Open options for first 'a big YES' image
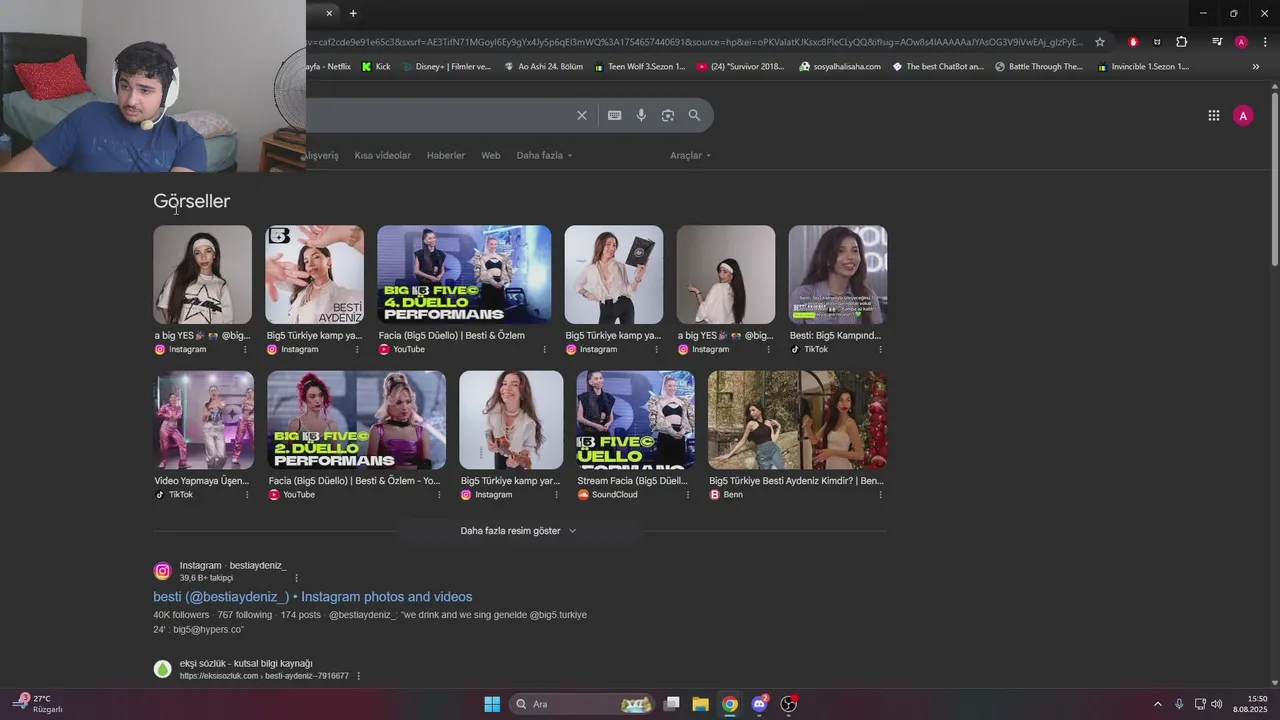Image resolution: width=1280 pixels, height=720 pixels. (x=246, y=350)
